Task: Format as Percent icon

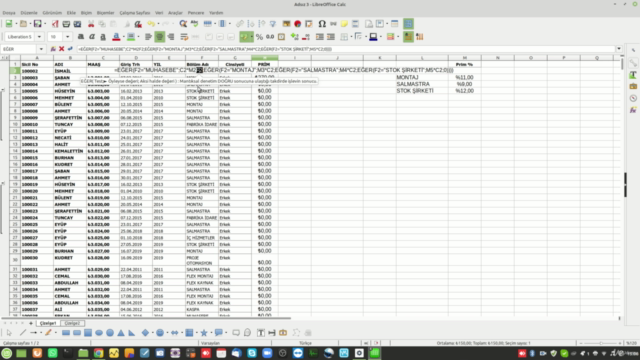Action: click(x=259, y=37)
